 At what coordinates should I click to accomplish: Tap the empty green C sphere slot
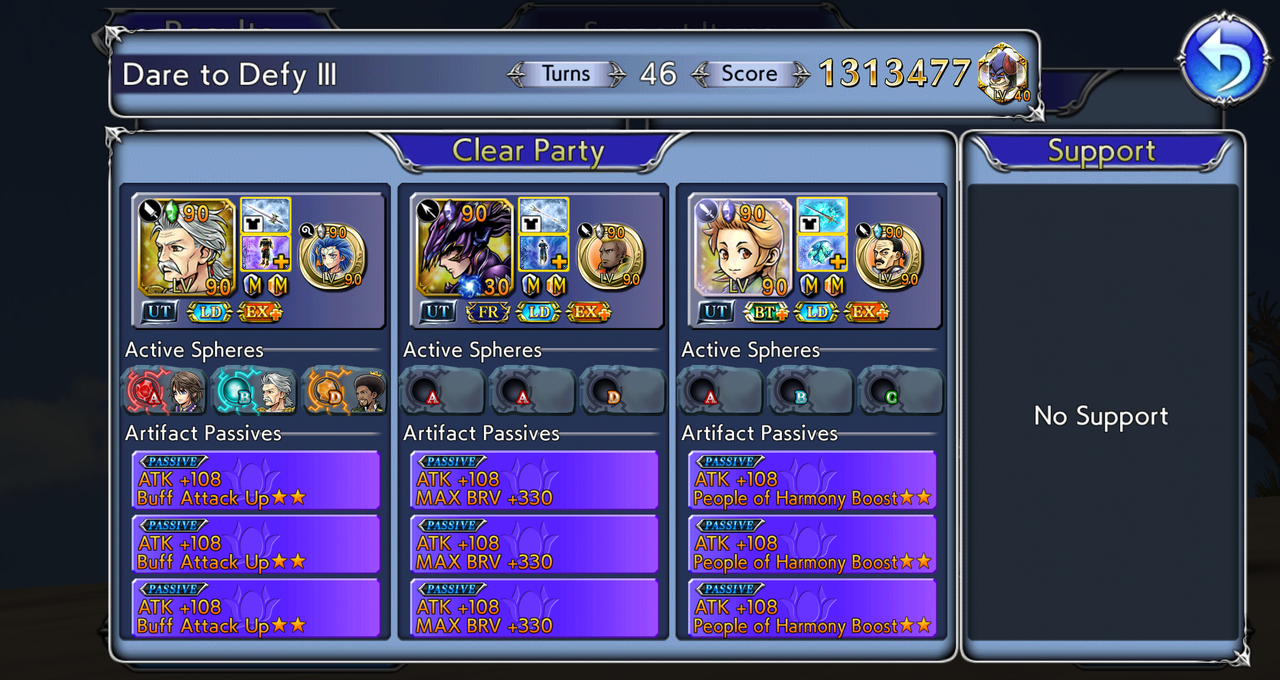(900, 391)
